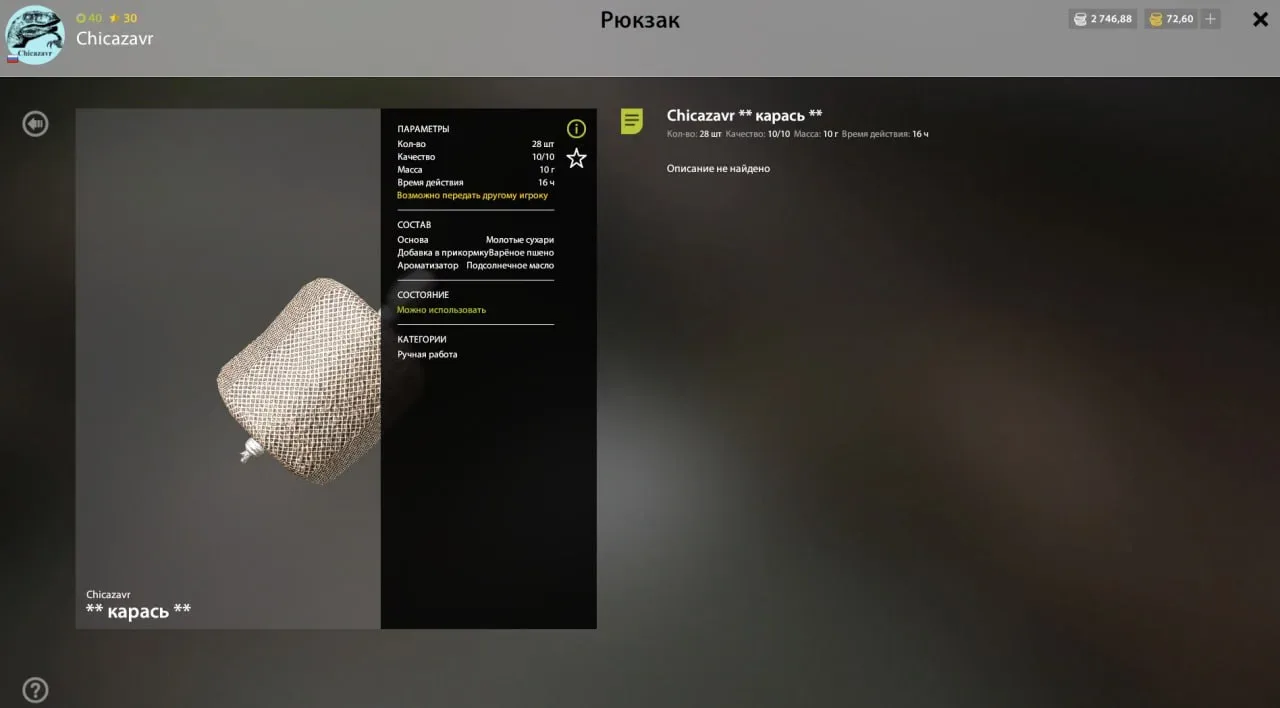The image size is (1280, 708).
Task: Click the silver coins balance 2 746,88
Action: 1102,19
